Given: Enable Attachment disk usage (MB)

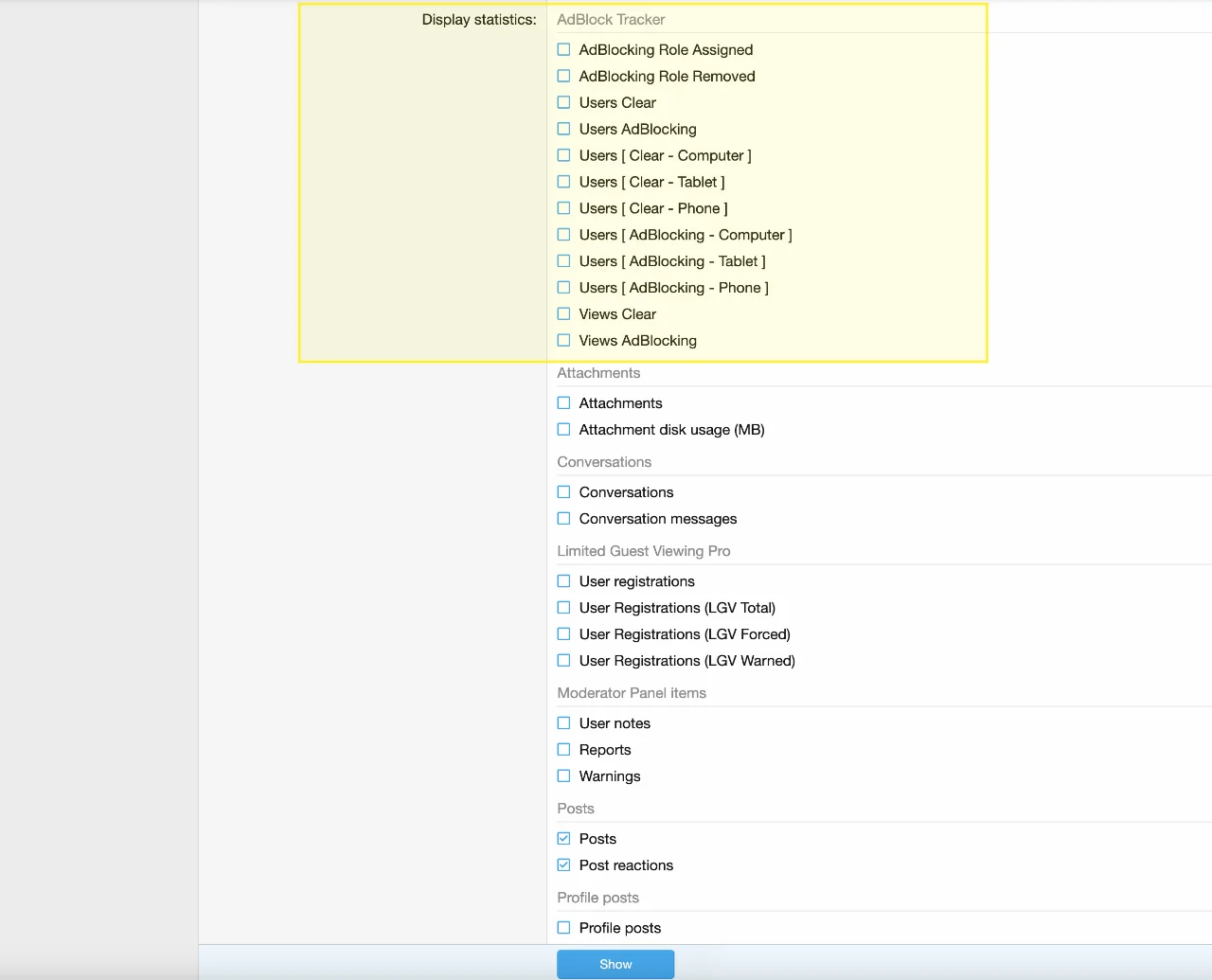Looking at the screenshot, I should click(x=564, y=430).
